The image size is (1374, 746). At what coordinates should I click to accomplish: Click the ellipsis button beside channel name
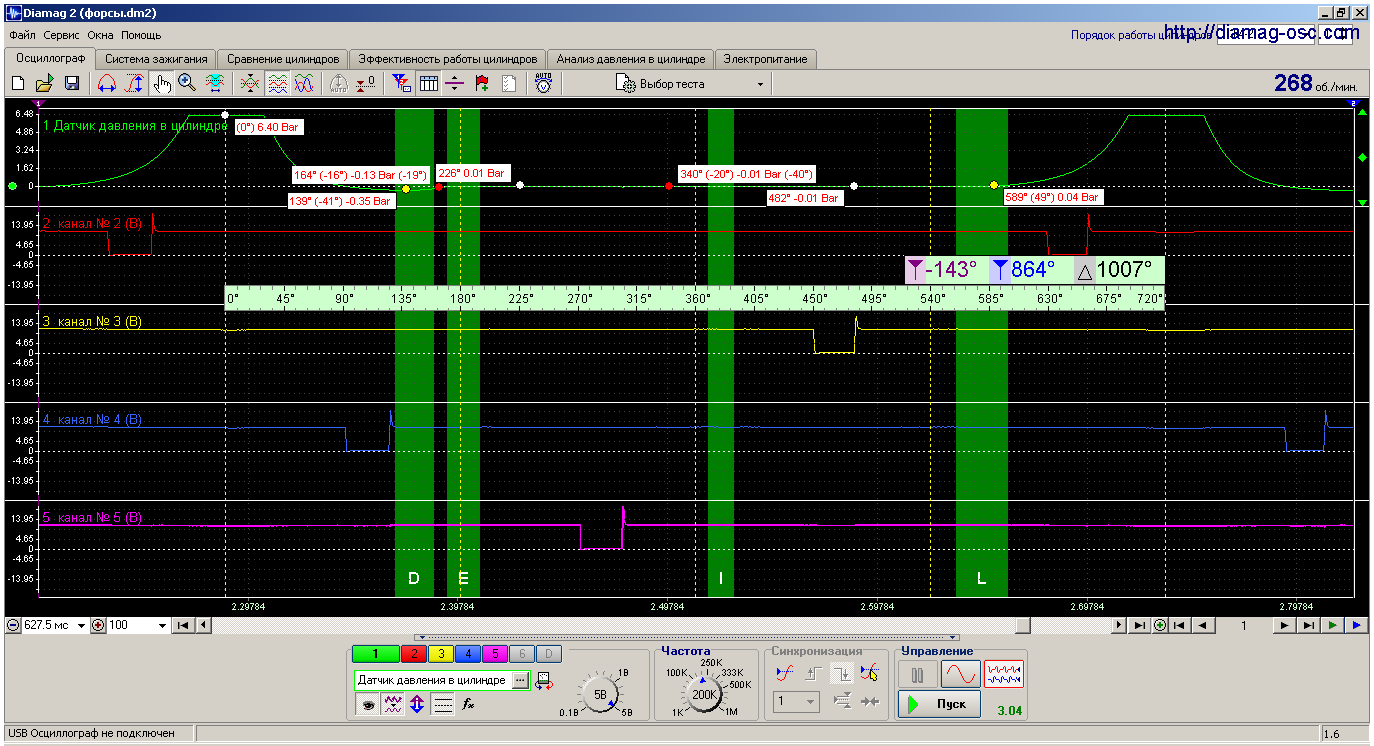[x=519, y=680]
